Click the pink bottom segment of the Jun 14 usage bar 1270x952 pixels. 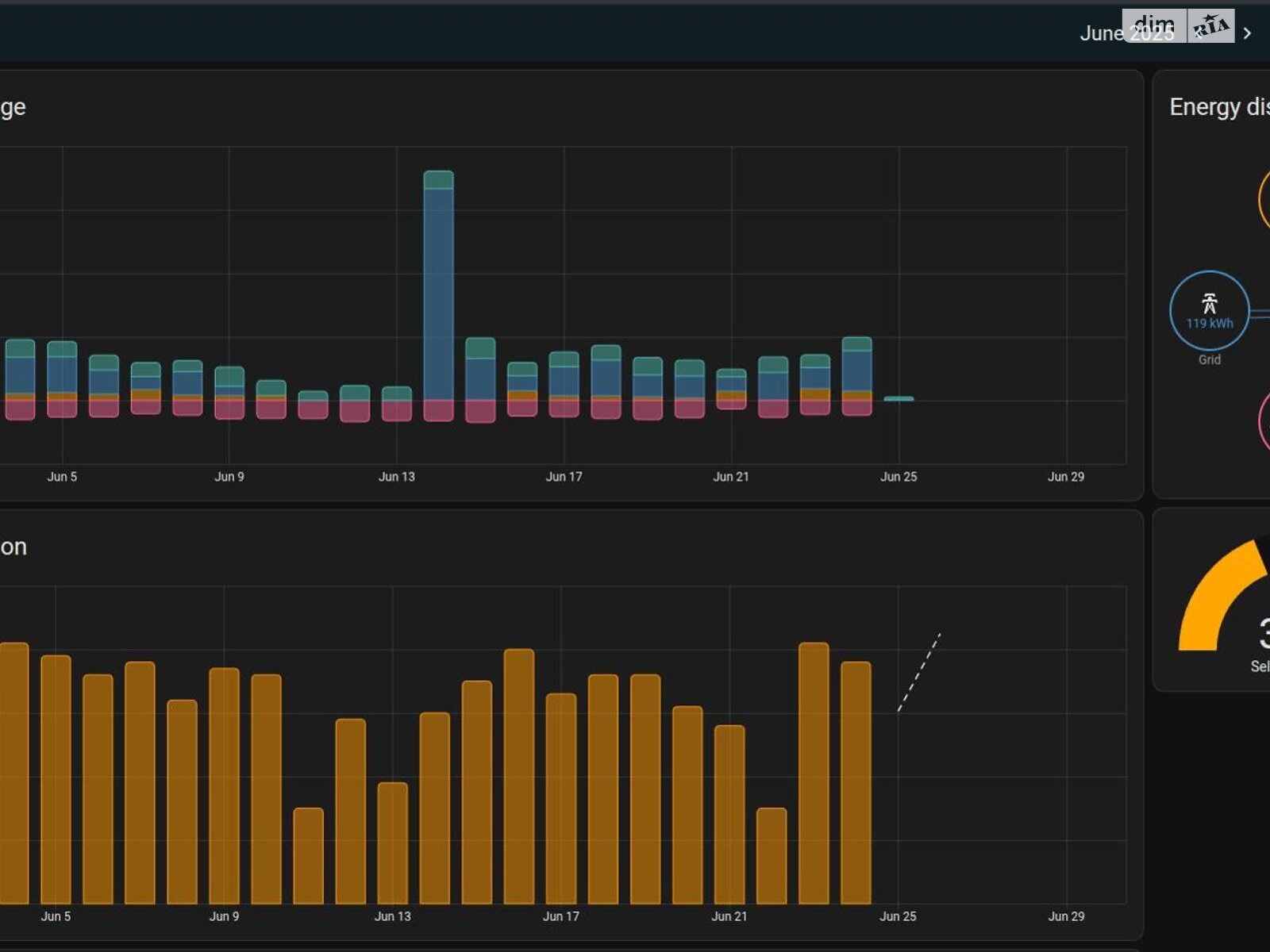tap(439, 410)
